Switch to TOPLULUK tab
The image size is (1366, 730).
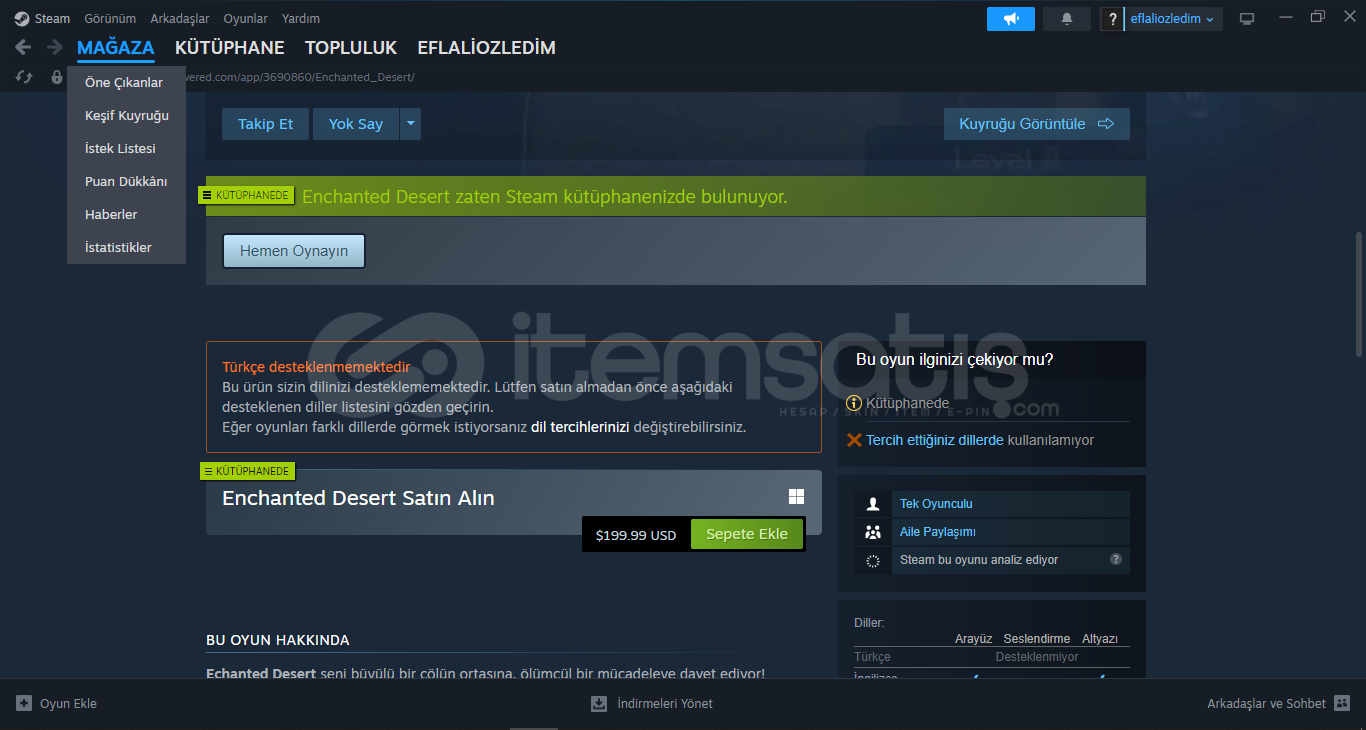coord(351,48)
